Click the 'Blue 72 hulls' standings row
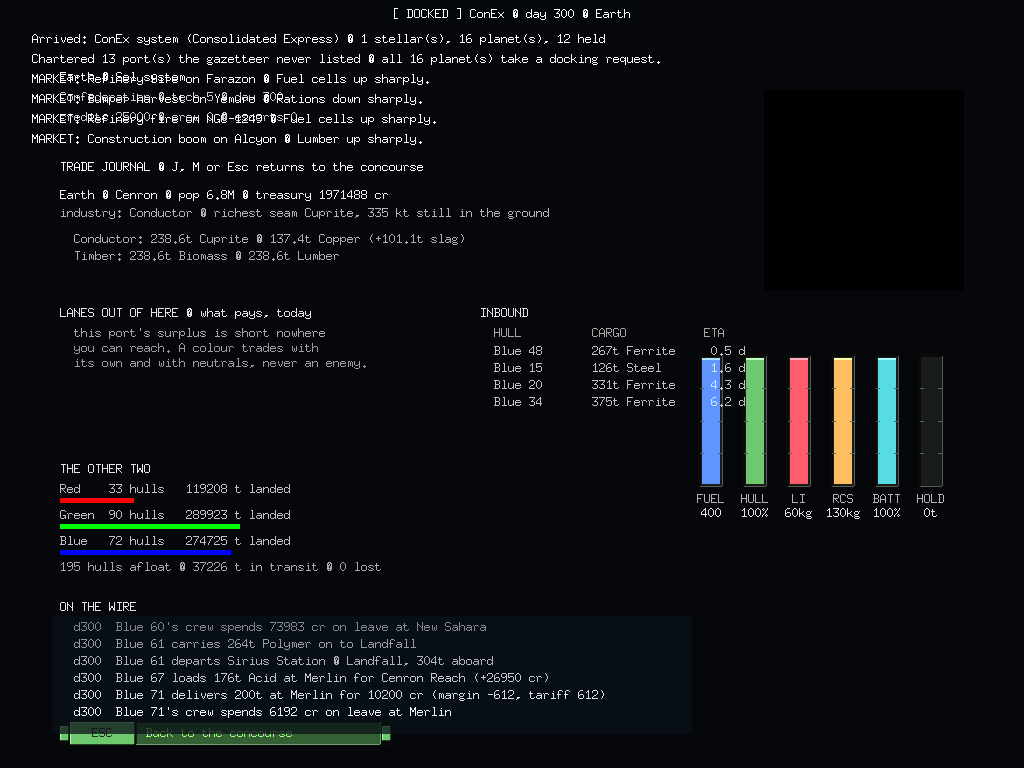Image resolution: width=1024 pixels, height=768 pixels. click(175, 541)
